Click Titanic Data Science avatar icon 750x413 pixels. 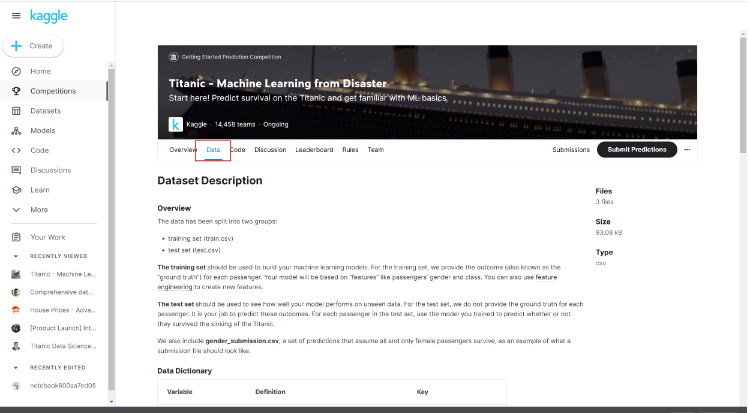coord(16,346)
